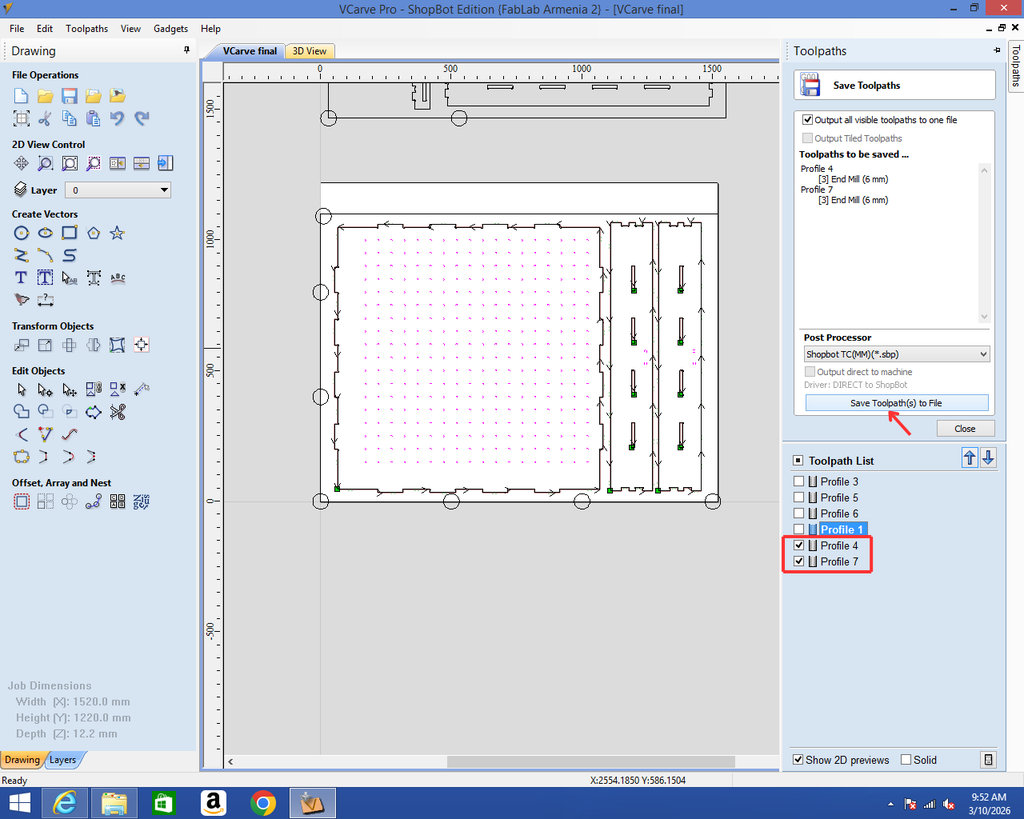
Task: Select the Draw Text tool
Action: 21,278
